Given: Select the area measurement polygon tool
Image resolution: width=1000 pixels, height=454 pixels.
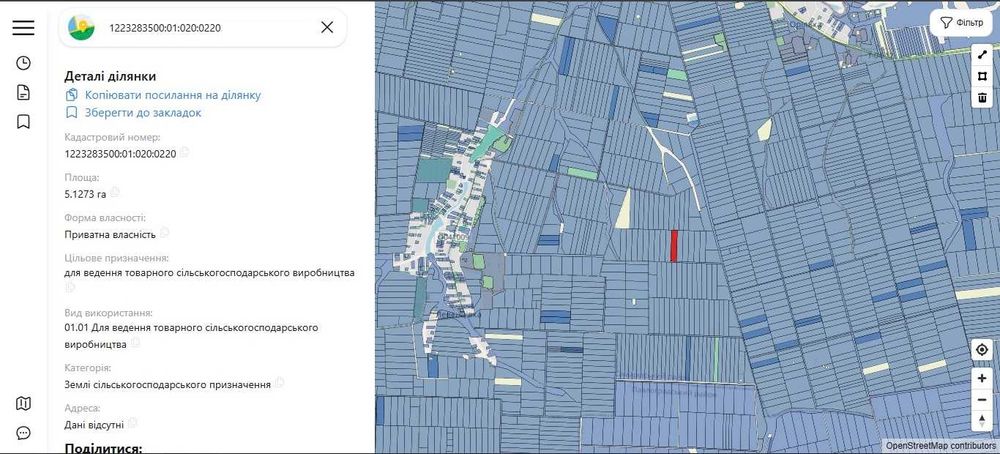Looking at the screenshot, I should 983,76.
